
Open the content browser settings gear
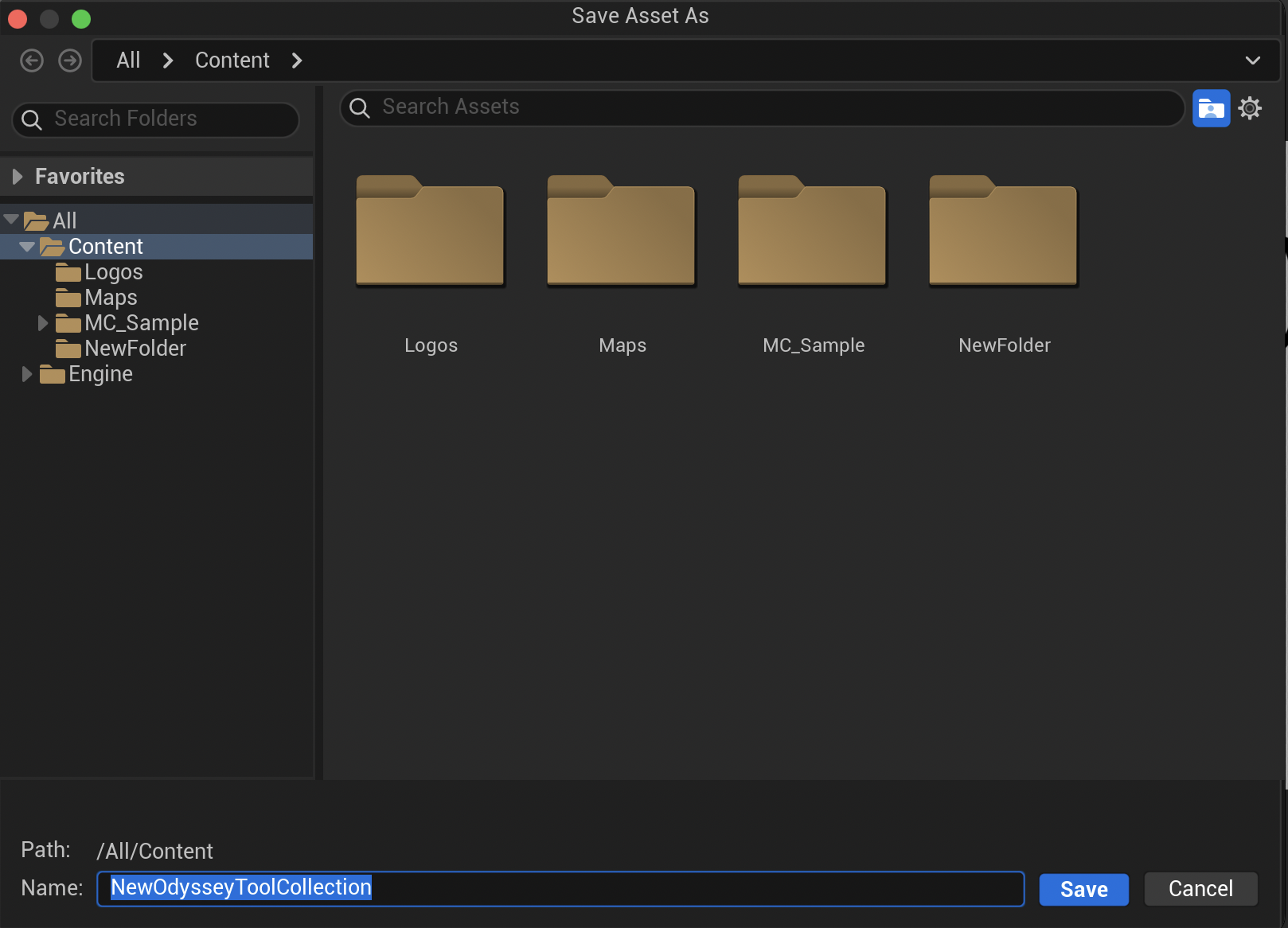click(x=1250, y=107)
